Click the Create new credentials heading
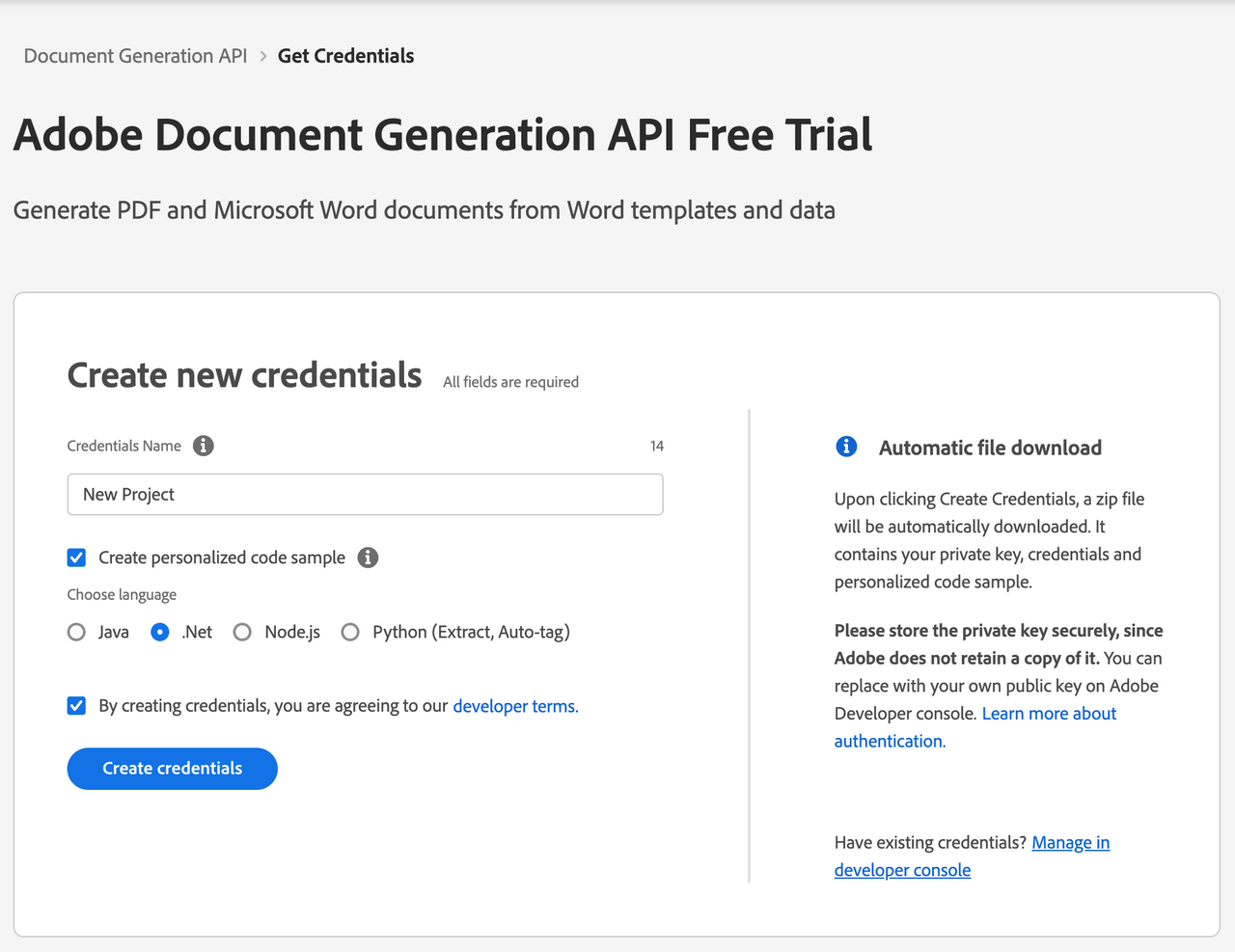 point(244,375)
